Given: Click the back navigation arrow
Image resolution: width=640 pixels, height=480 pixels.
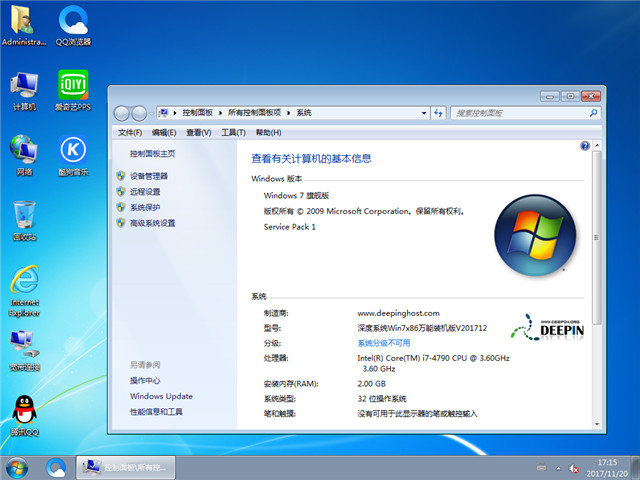Looking at the screenshot, I should pos(121,113).
